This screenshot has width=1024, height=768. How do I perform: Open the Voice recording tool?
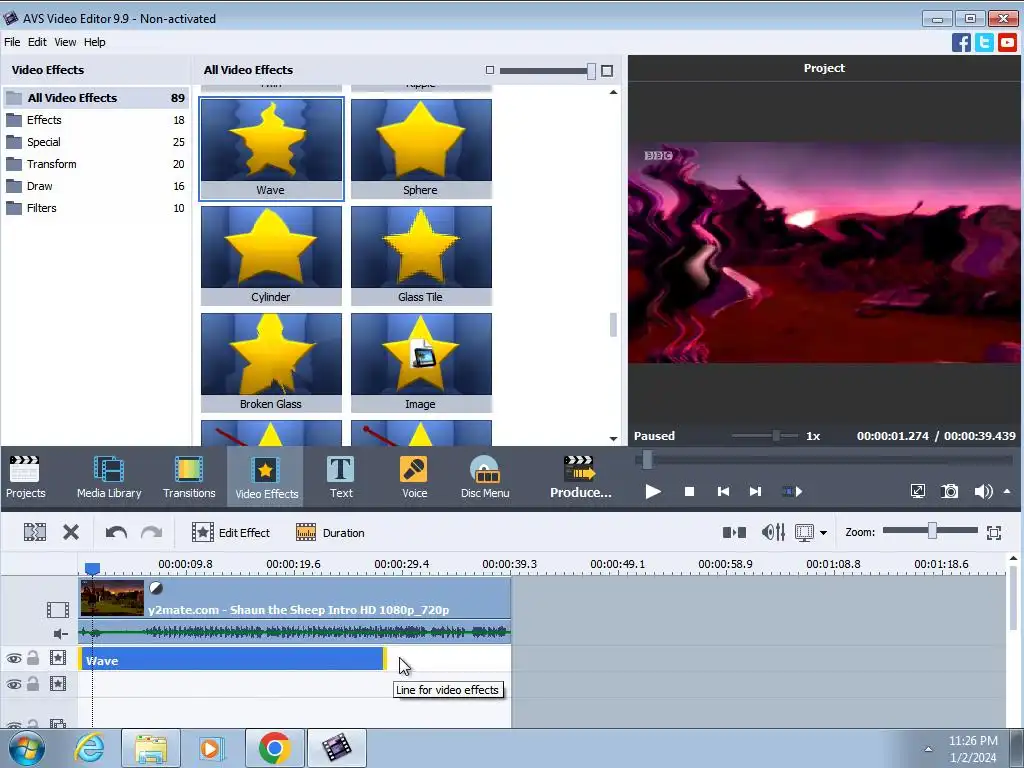click(414, 477)
